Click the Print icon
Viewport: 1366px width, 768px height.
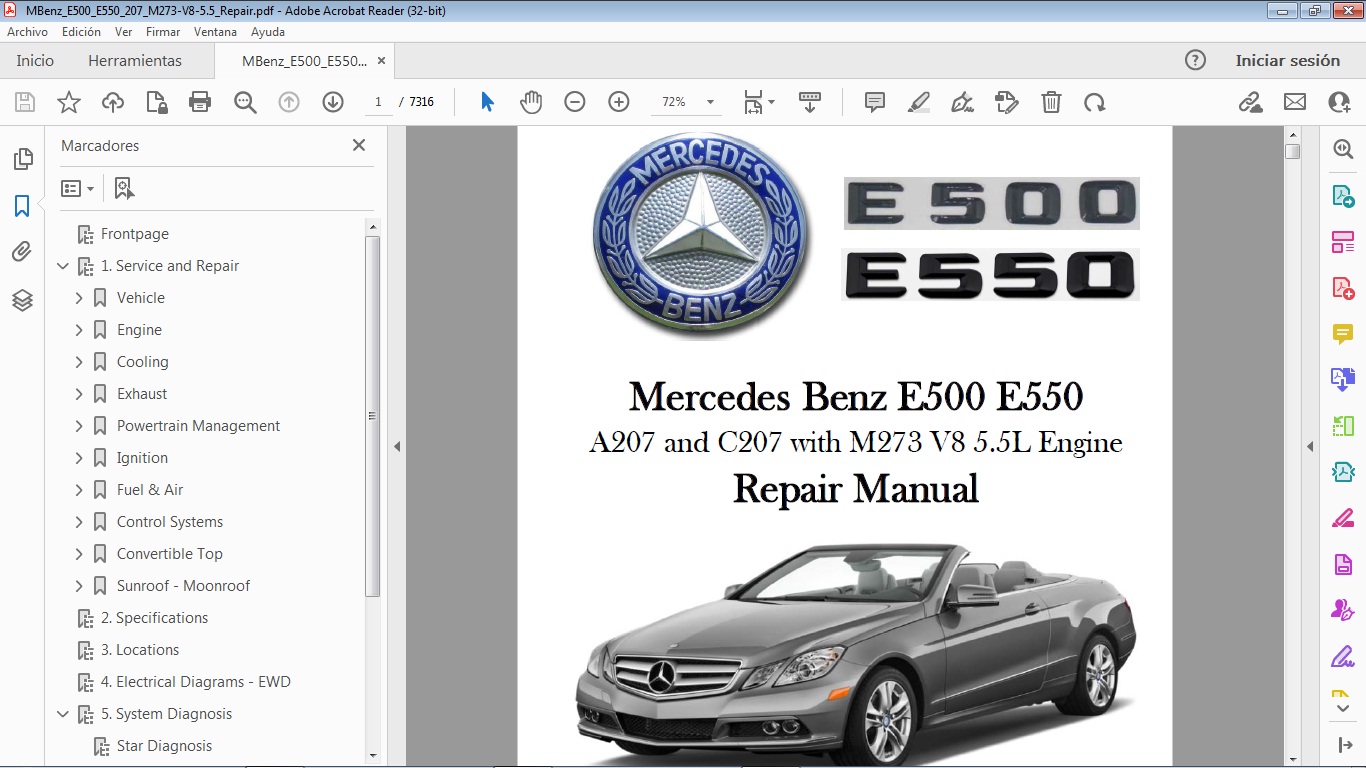[x=199, y=101]
